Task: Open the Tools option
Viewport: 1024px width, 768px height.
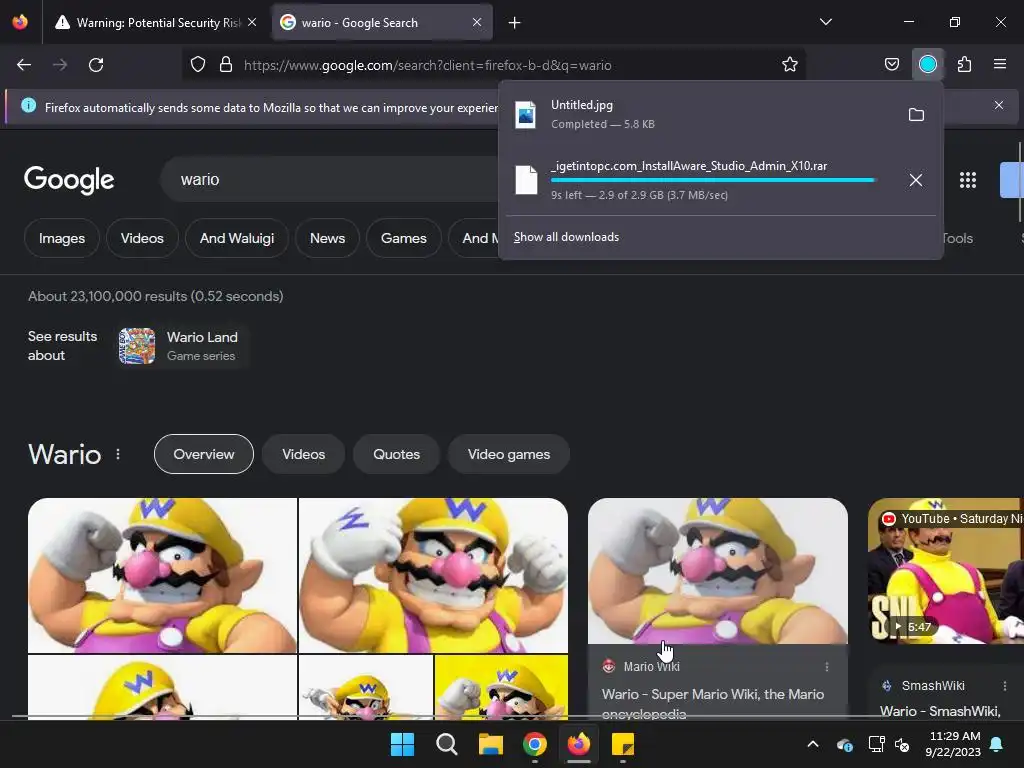Action: (x=957, y=238)
